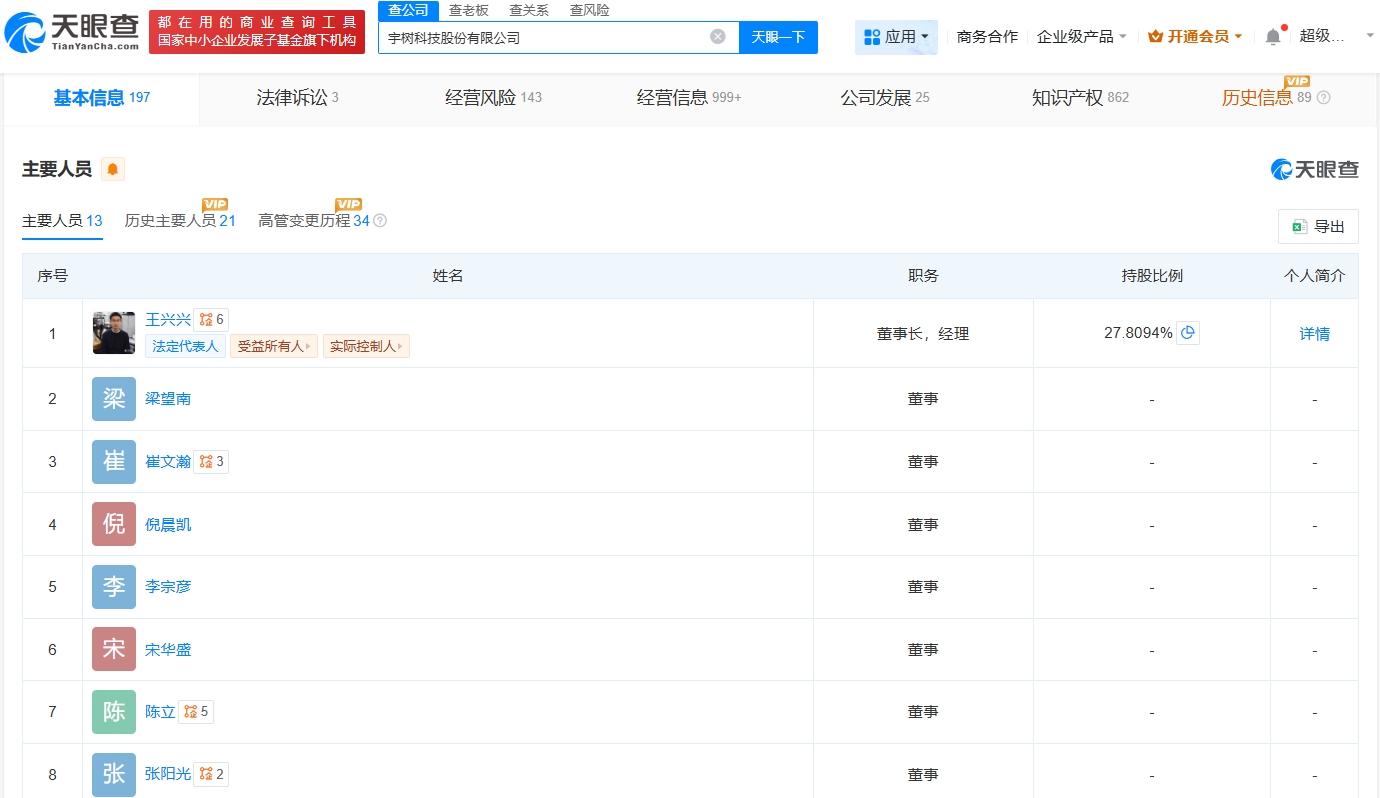Switch to the 查老板 search tab
This screenshot has height=798, width=1380.
[468, 10]
